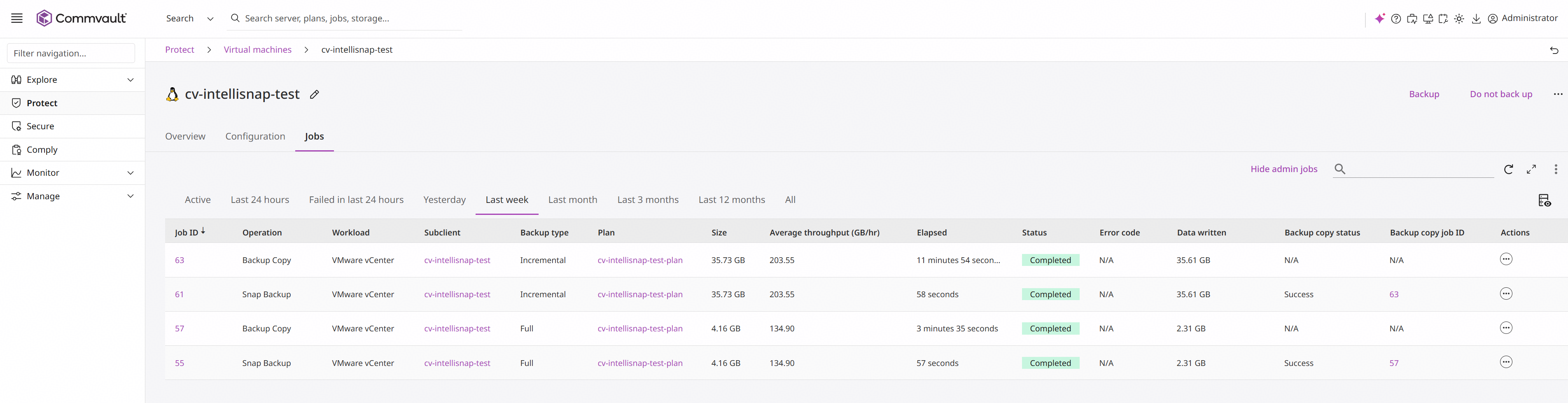Viewport: 1568px width, 403px height.
Task: Click the magnifier icon in jobs search
Action: (x=1340, y=169)
